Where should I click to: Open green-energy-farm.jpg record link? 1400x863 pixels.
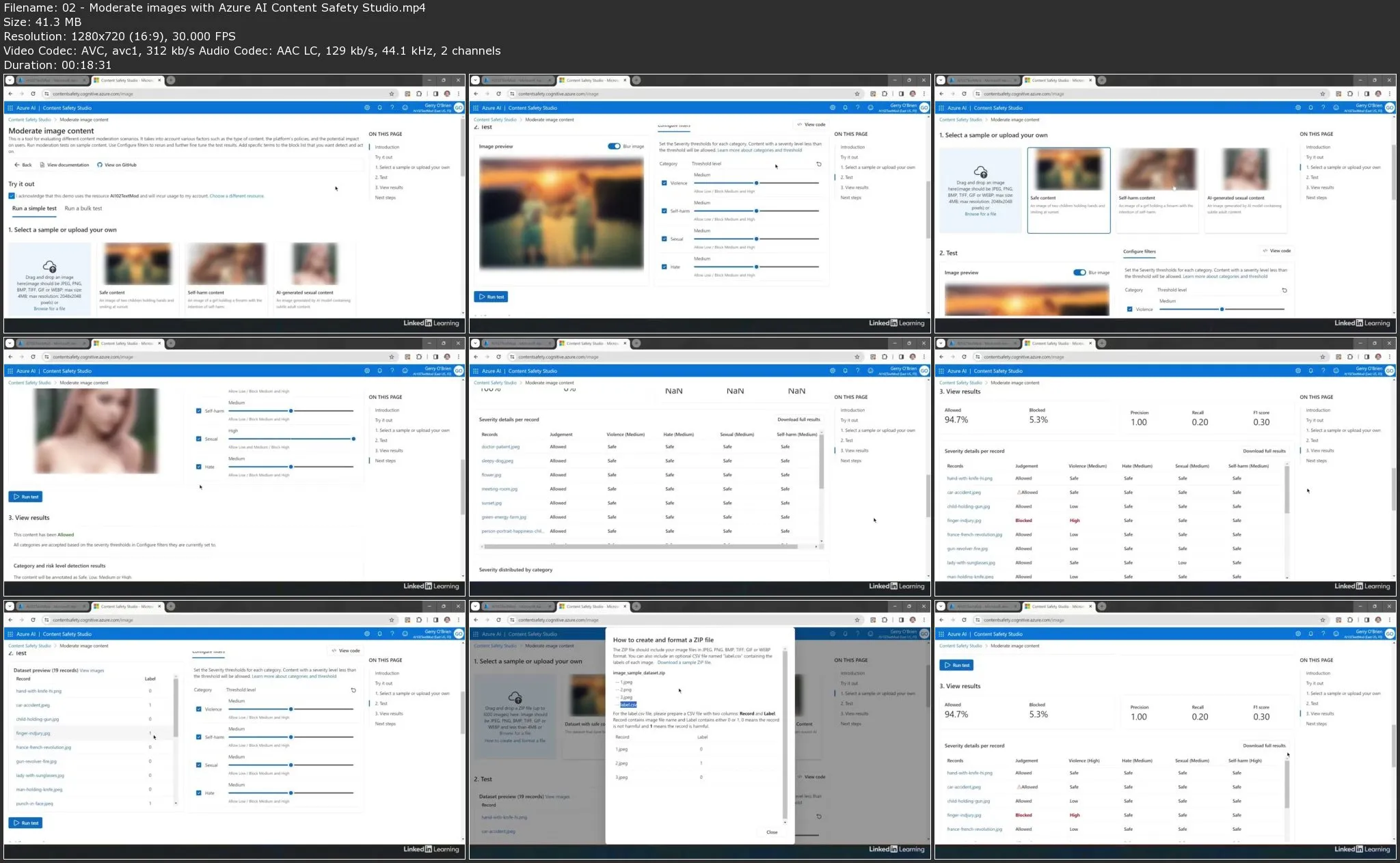[x=504, y=517]
